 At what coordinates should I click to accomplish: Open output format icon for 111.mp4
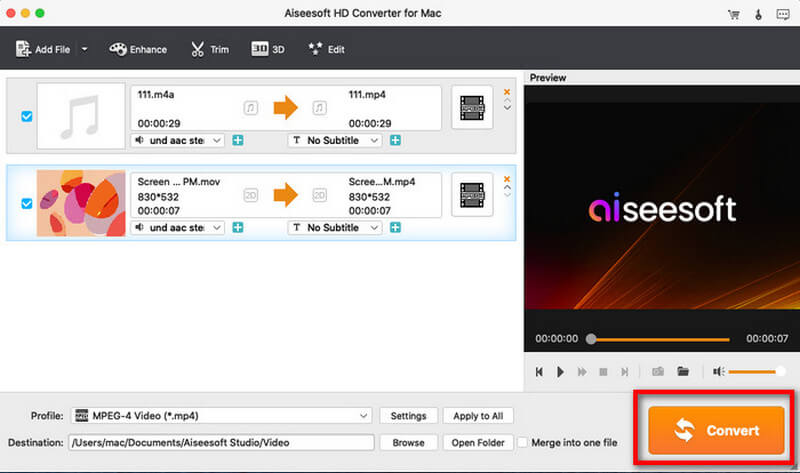(472, 107)
